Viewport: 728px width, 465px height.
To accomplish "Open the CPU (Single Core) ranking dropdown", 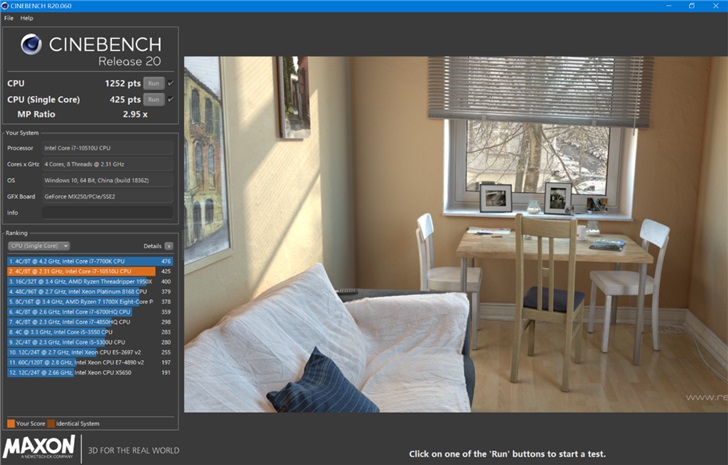I will [38, 245].
